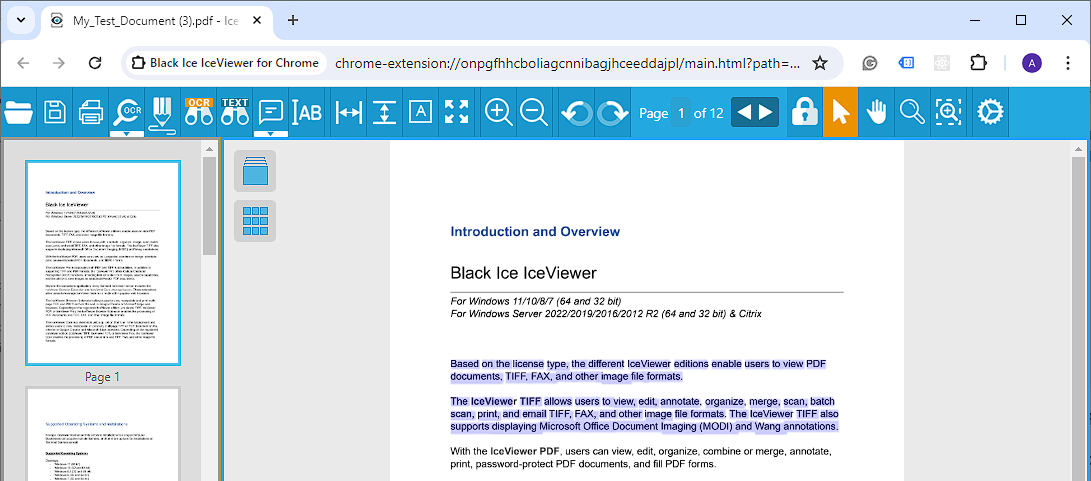Click the Black Ice IceViewer for Chrome chip

[x=225, y=63]
